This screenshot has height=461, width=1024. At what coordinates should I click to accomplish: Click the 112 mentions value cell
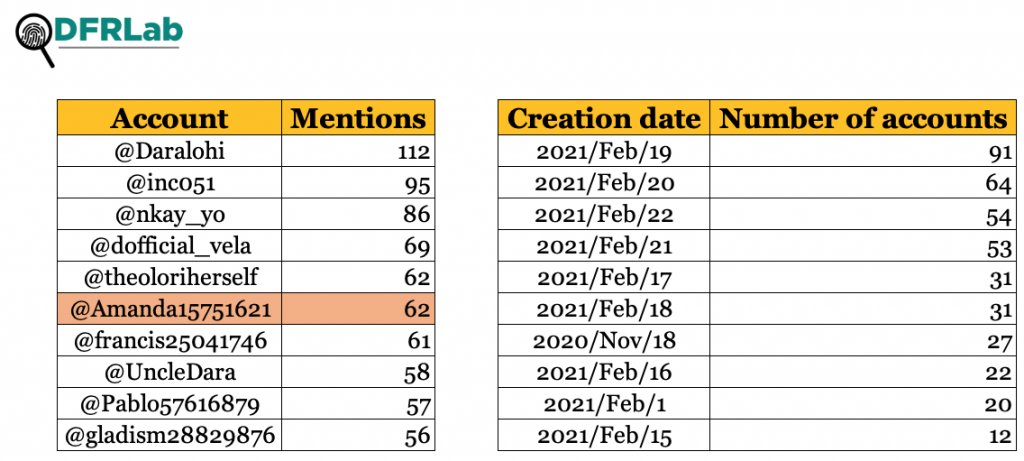[358, 151]
